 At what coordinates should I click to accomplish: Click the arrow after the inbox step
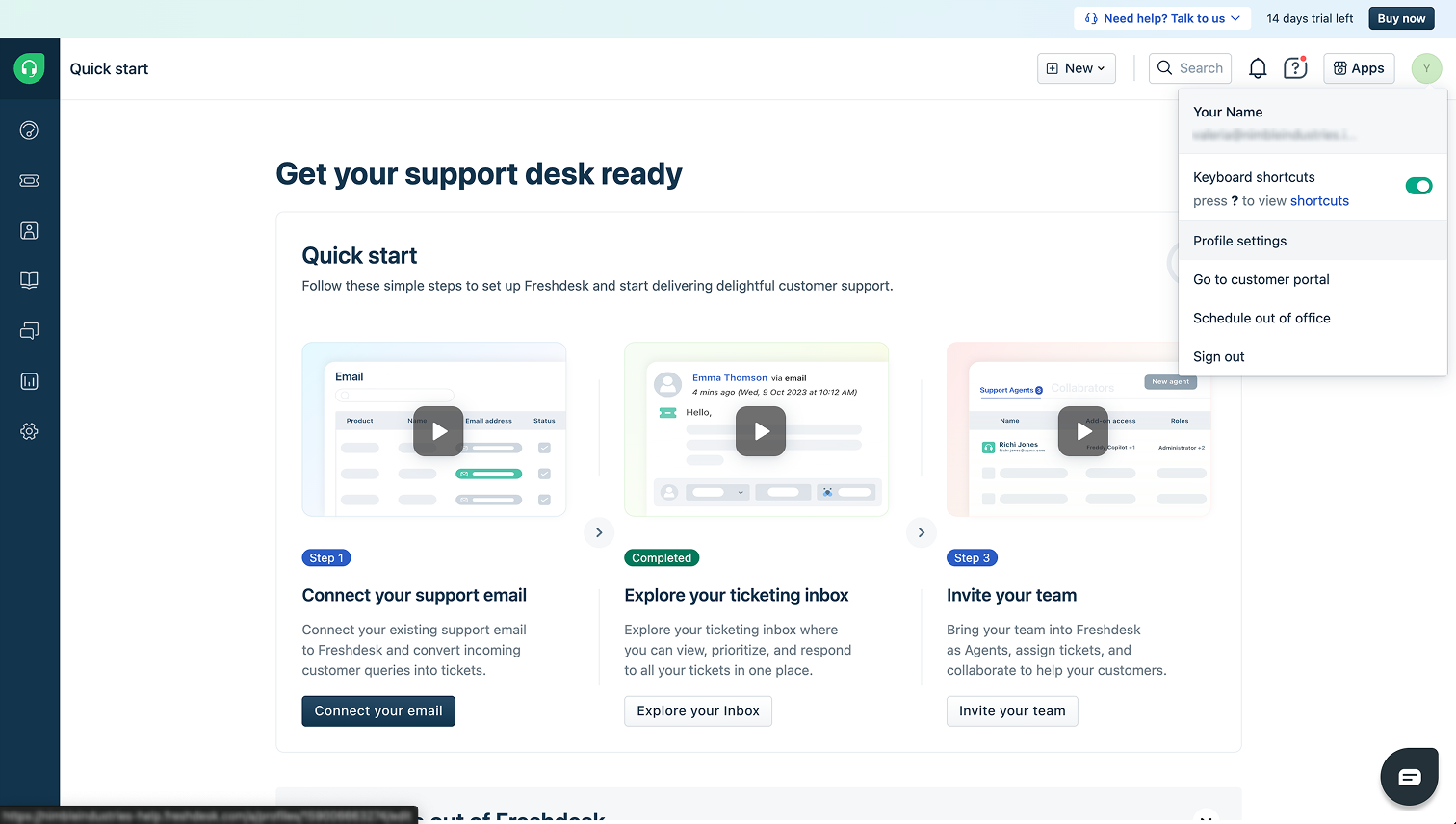(922, 532)
